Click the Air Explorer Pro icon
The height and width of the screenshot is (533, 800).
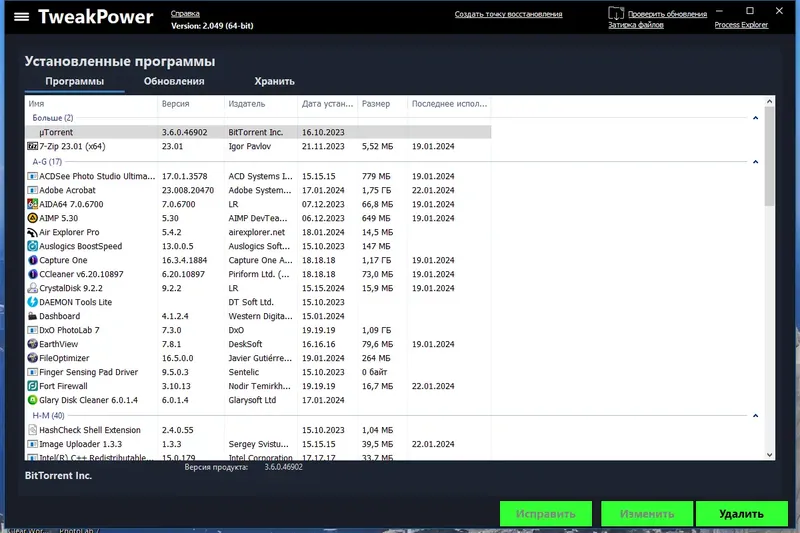[x=32, y=232]
